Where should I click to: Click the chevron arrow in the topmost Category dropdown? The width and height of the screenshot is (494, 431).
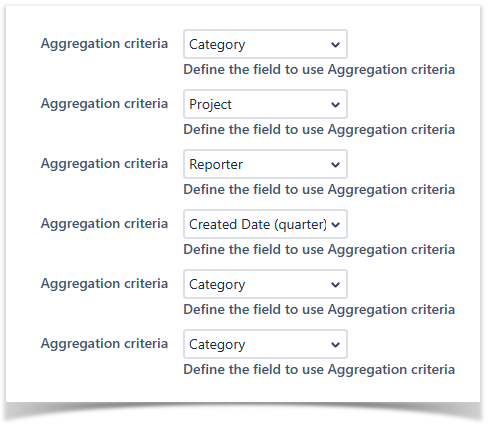click(335, 45)
